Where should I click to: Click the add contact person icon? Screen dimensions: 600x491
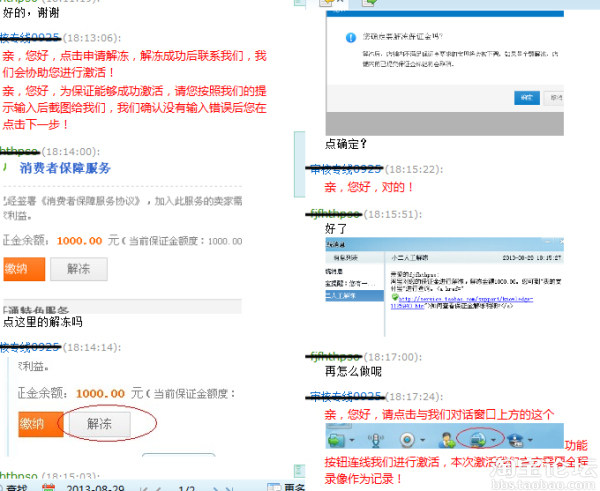coord(446,440)
